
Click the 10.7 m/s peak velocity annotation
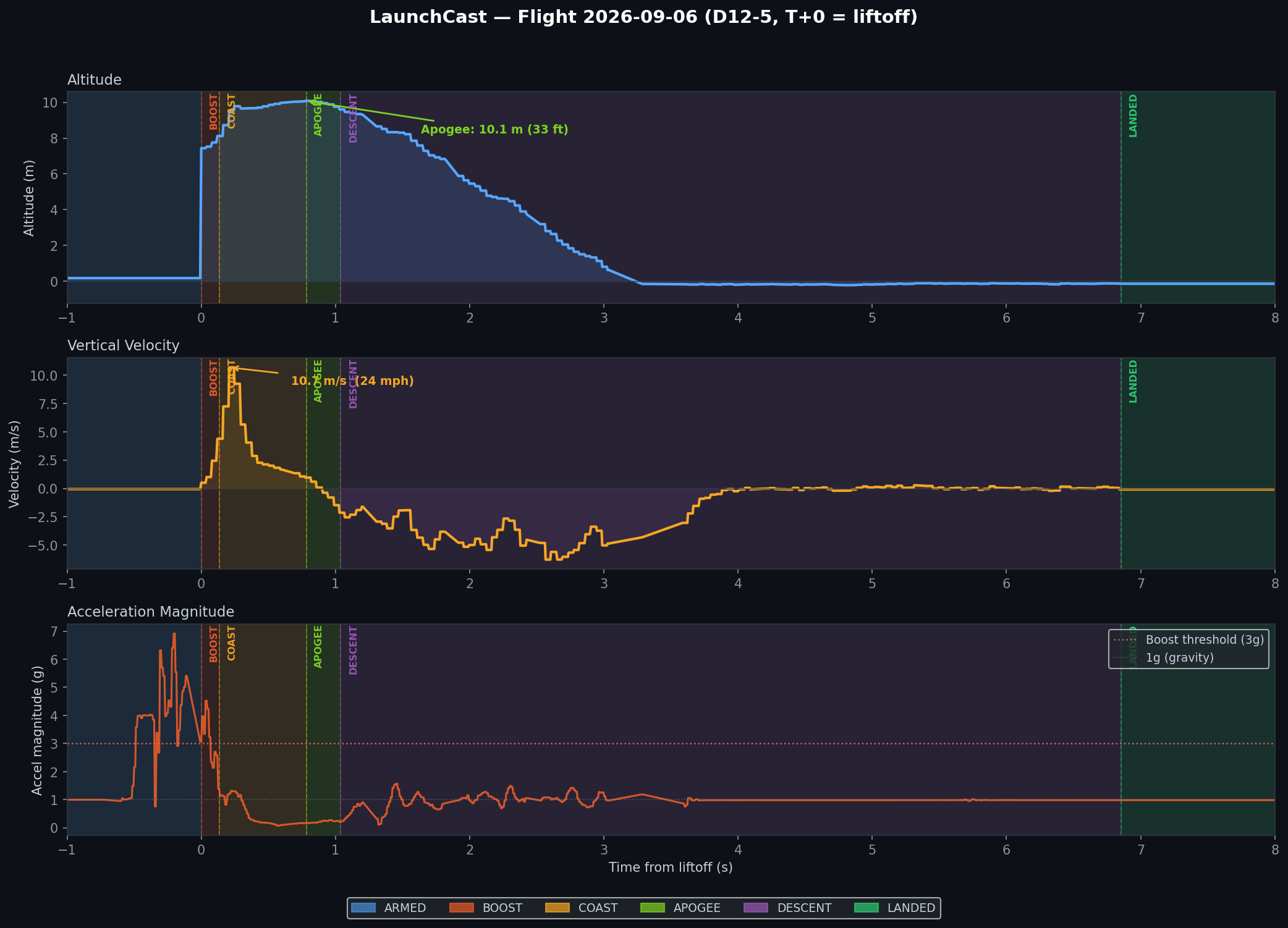[352, 381]
